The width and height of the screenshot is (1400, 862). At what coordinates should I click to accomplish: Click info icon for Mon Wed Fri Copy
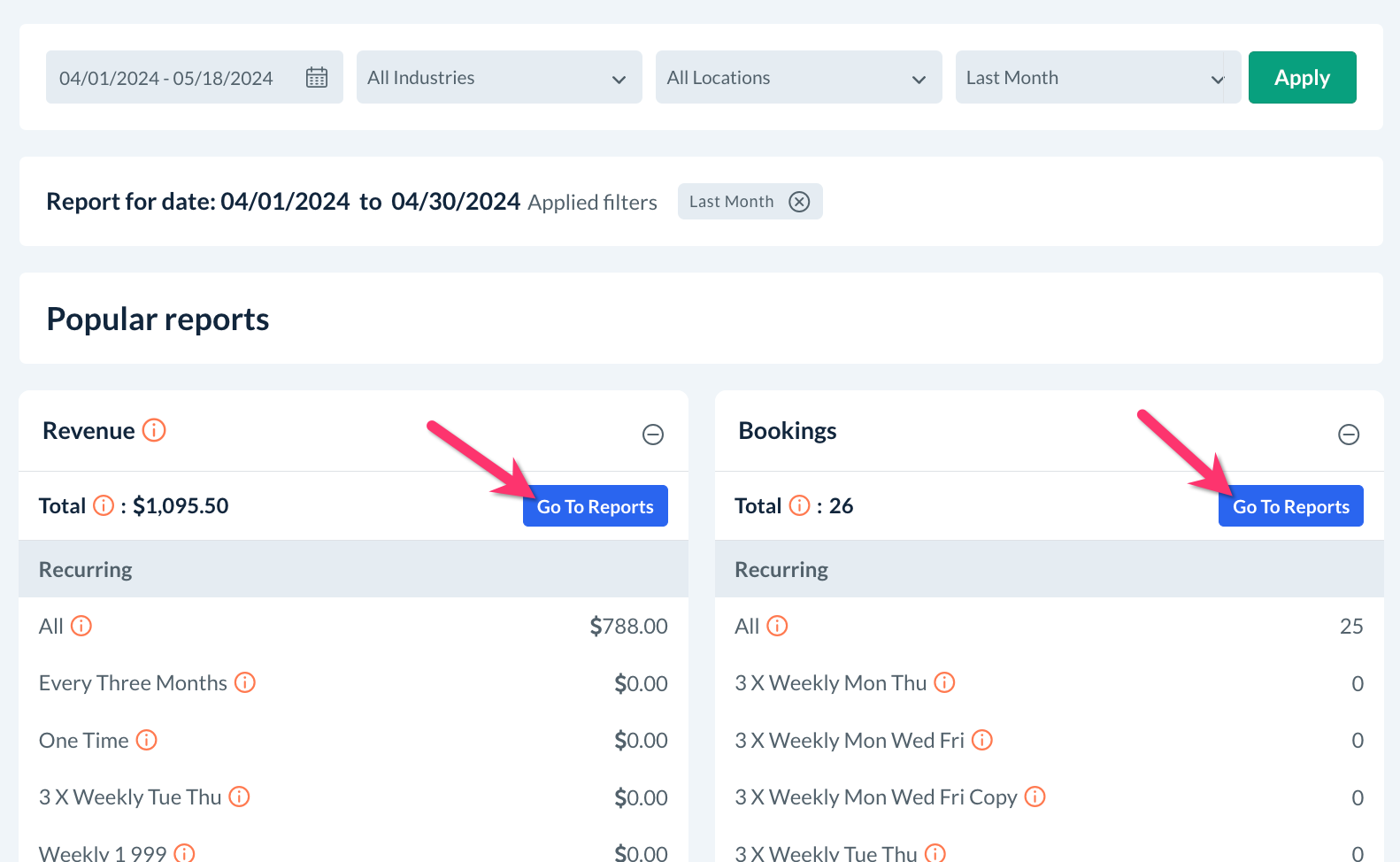pyautogui.click(x=1035, y=797)
